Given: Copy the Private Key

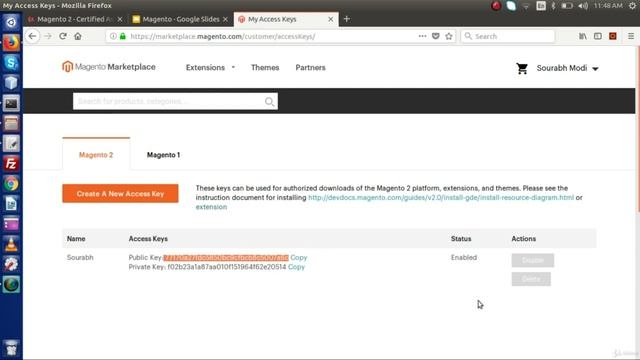Looking at the screenshot, I should pos(296,267).
